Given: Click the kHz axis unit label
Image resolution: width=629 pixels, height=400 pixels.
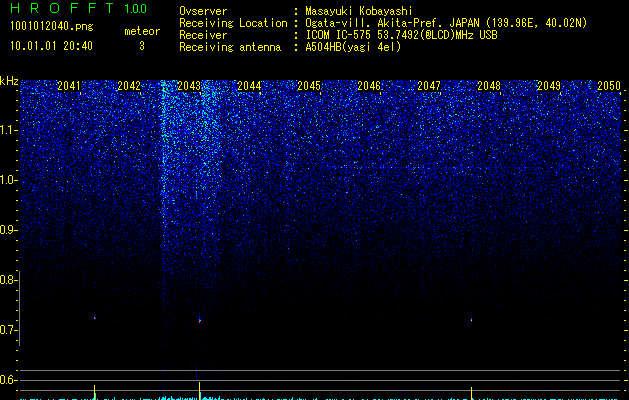Looking at the screenshot, I should [9, 81].
